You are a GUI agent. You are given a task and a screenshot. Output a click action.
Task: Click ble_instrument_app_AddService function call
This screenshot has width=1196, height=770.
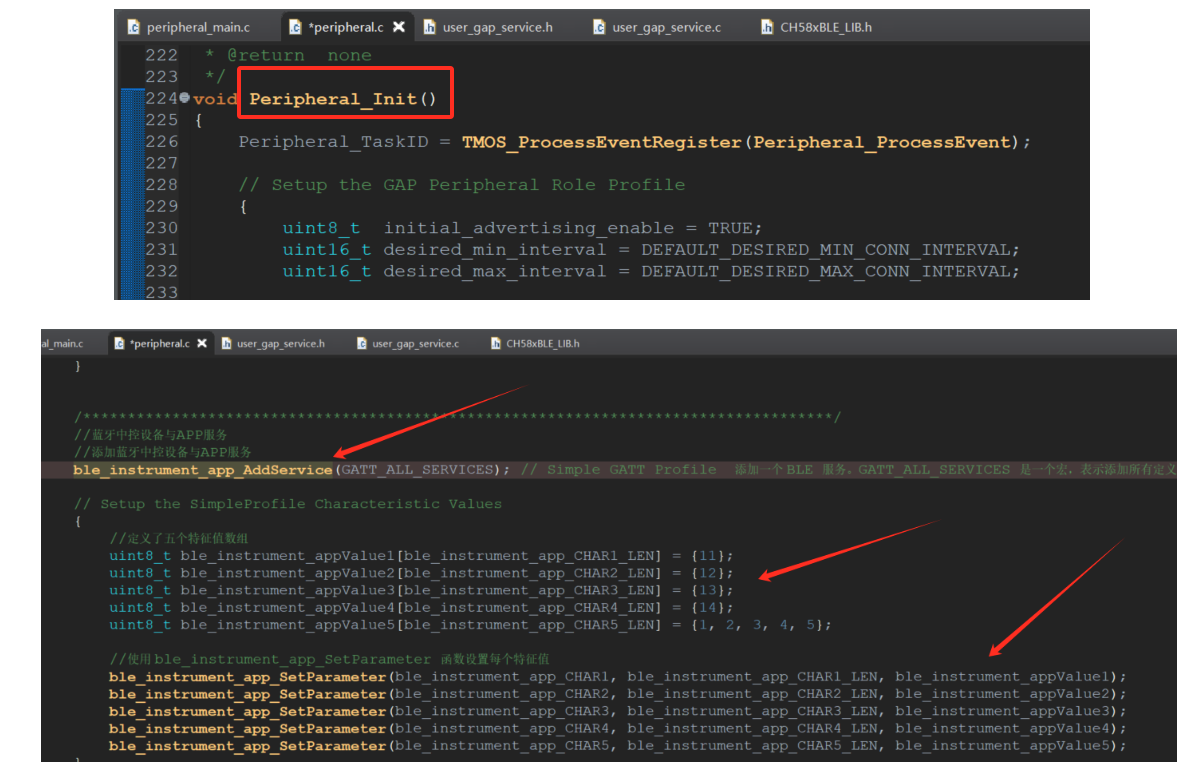202,469
